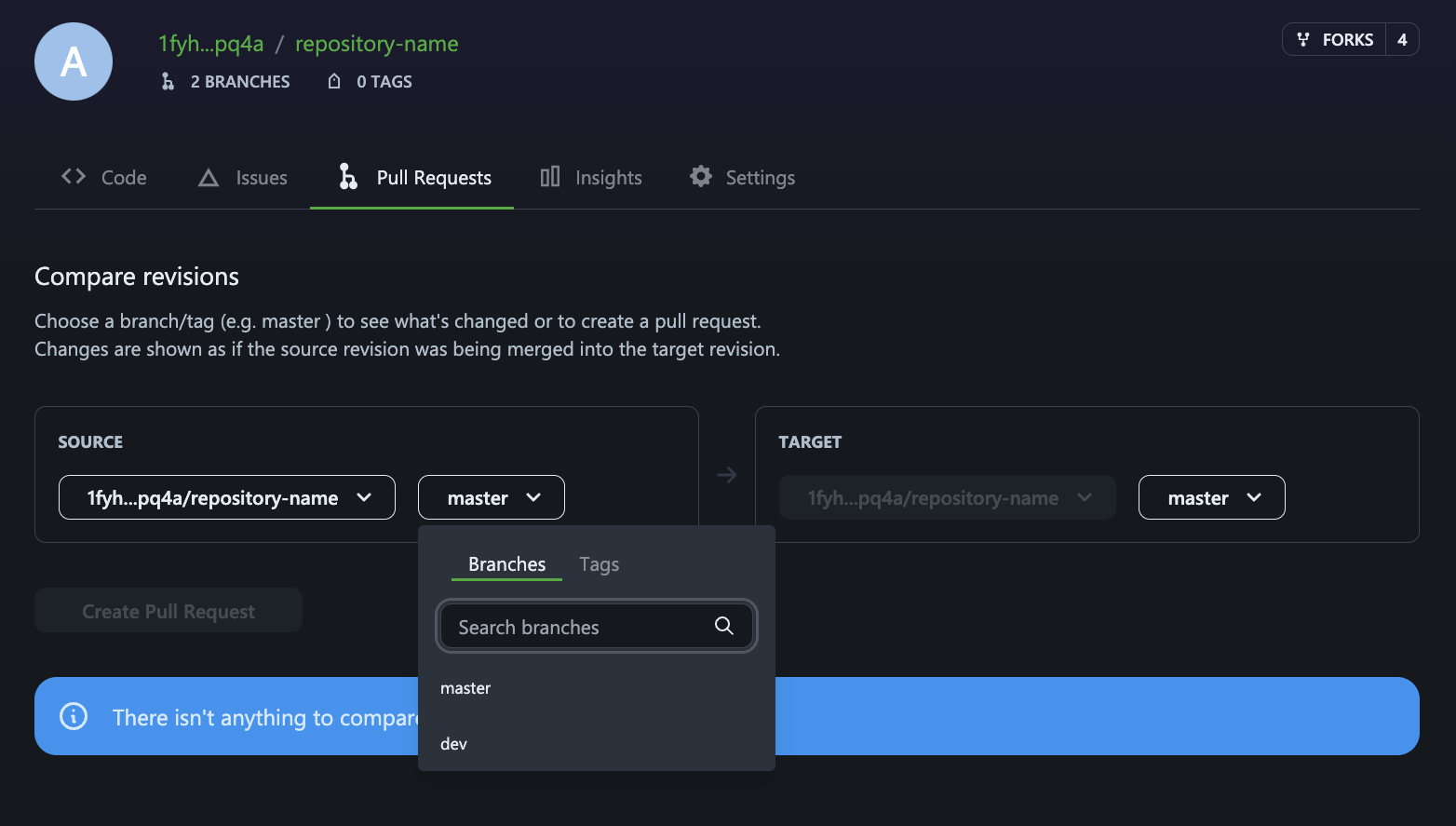This screenshot has height=826, width=1456.
Task: Click the TARGET label
Action: coord(810,442)
